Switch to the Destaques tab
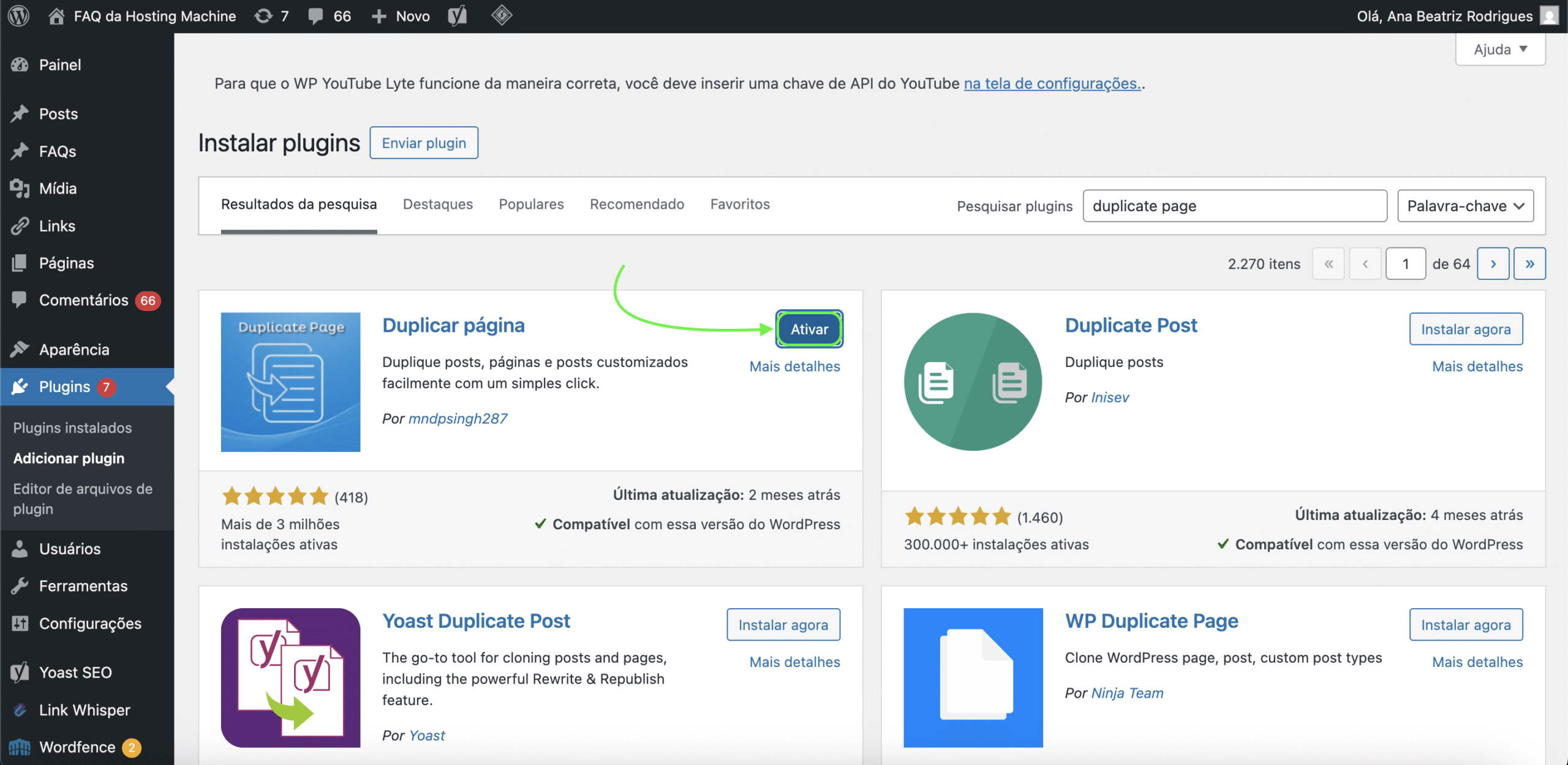Screen dimensions: 1568x765 coord(438,205)
